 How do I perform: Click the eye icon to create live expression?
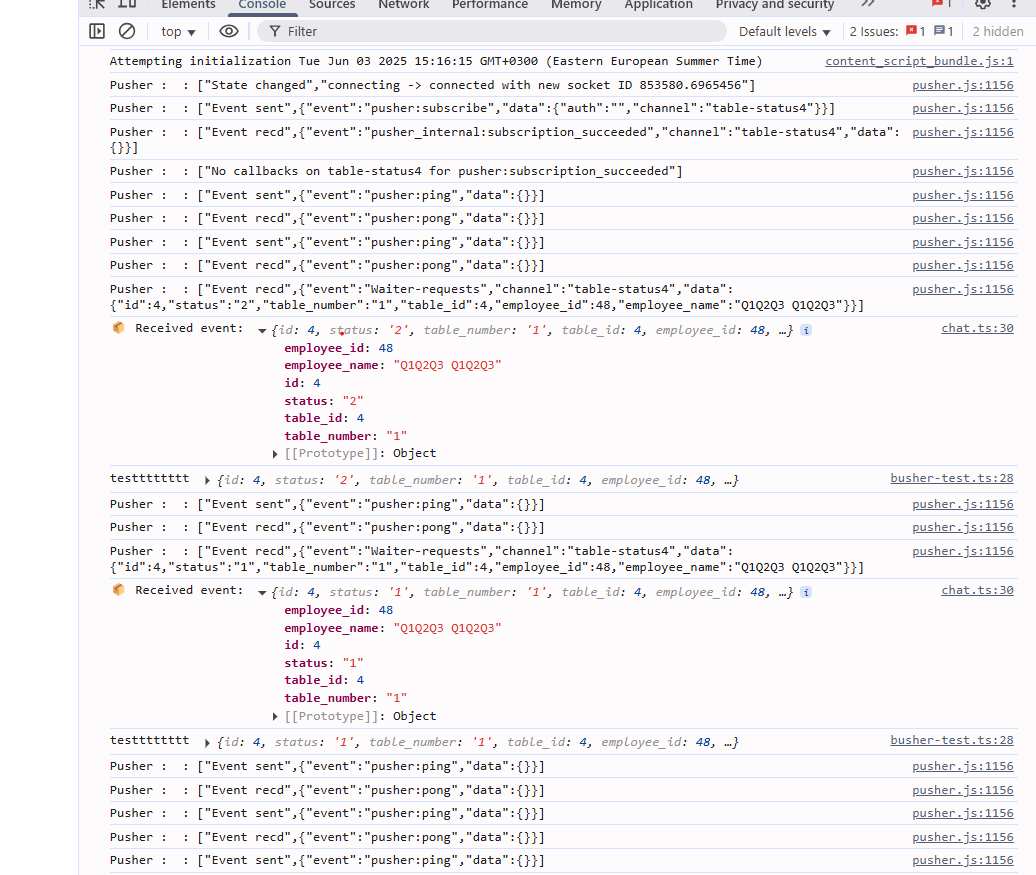pyautogui.click(x=229, y=31)
